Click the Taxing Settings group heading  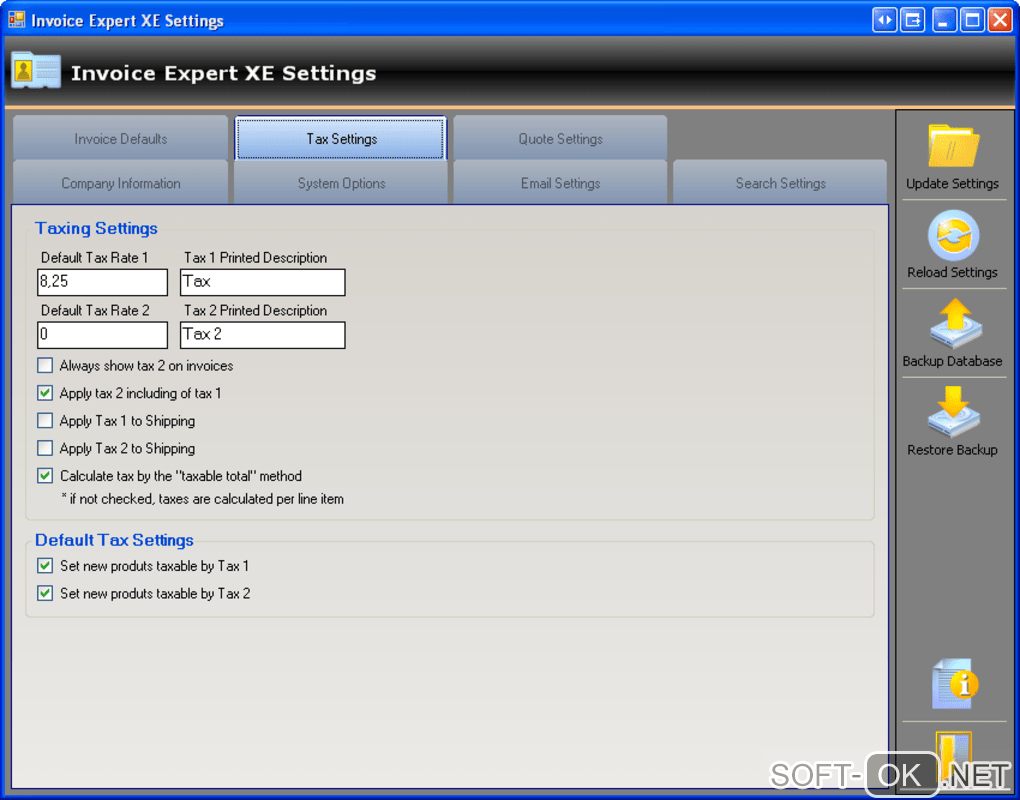pyautogui.click(x=96, y=228)
